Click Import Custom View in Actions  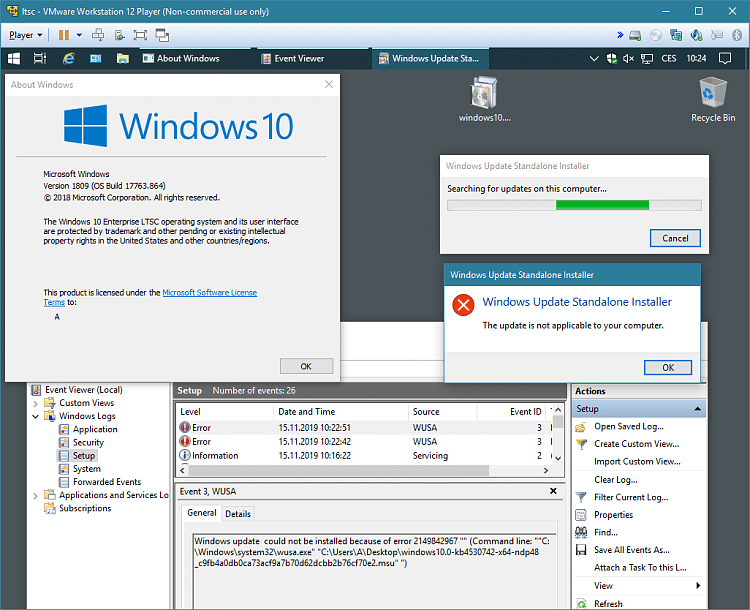637,462
